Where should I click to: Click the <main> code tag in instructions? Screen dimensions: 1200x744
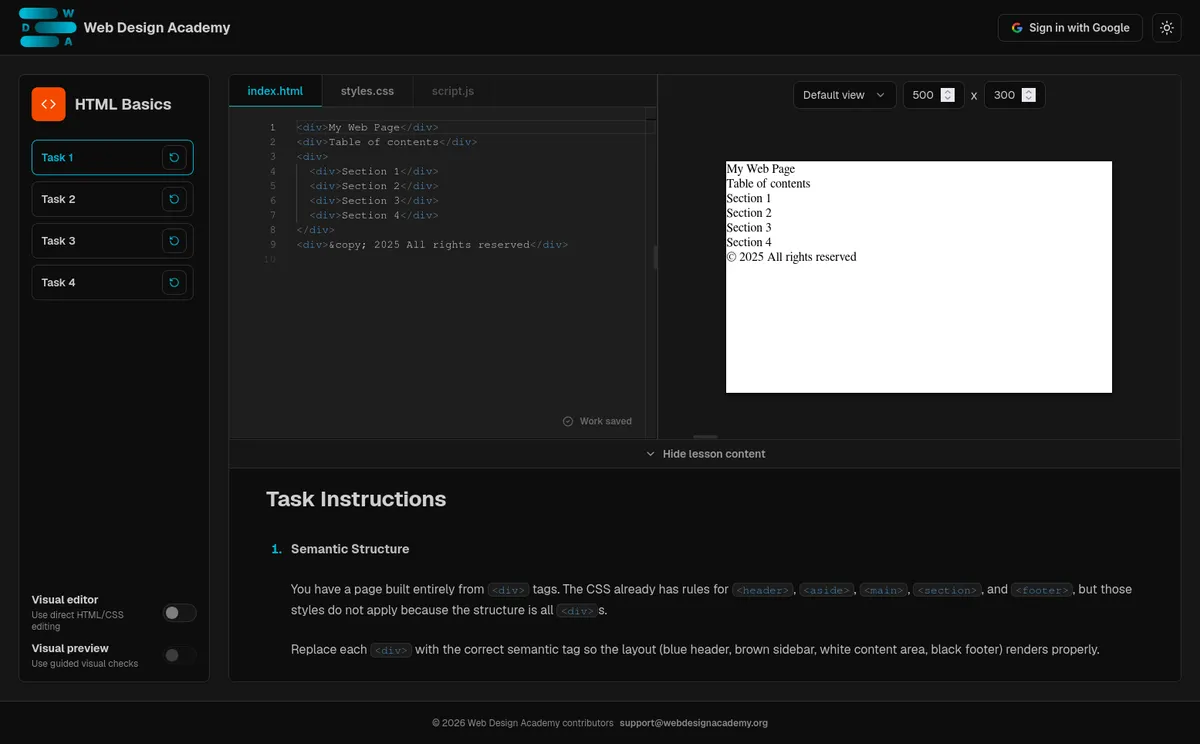(884, 590)
